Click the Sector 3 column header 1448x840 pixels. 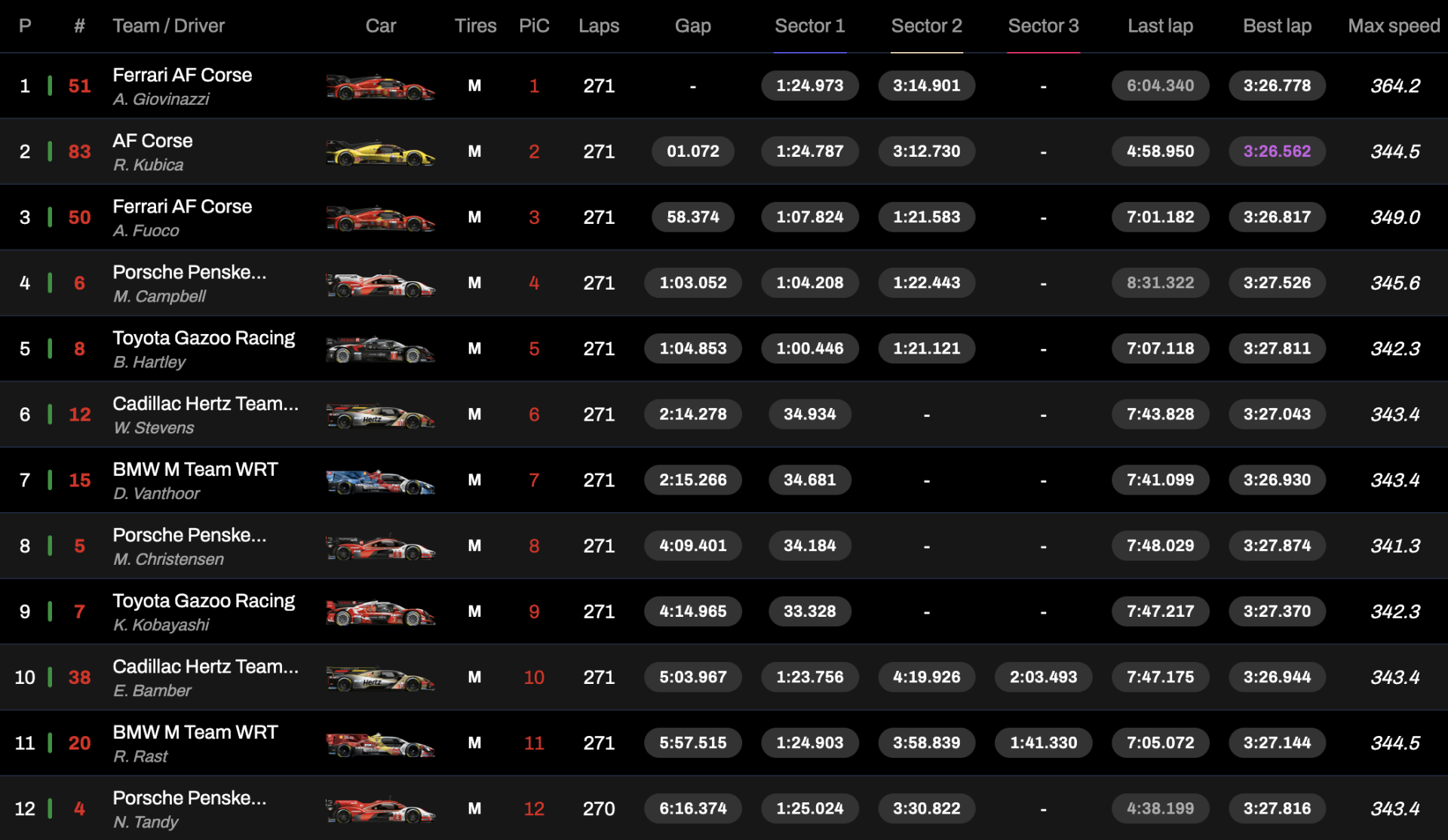click(x=1044, y=26)
